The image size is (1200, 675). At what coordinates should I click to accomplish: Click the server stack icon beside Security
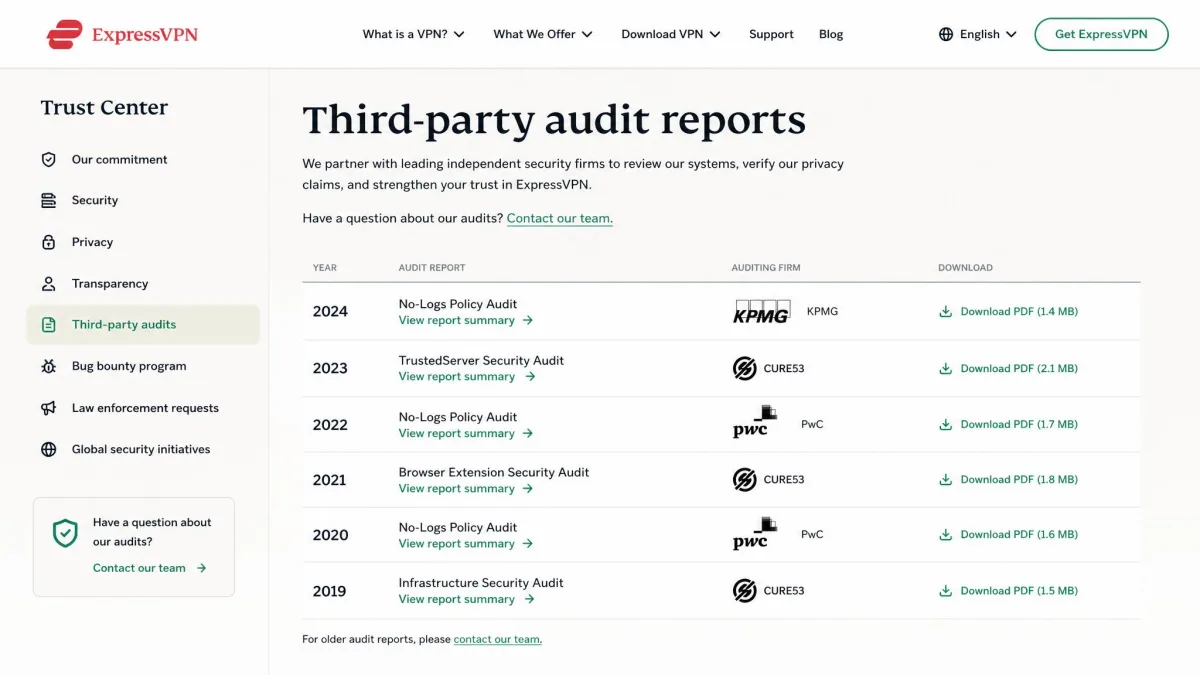point(48,201)
